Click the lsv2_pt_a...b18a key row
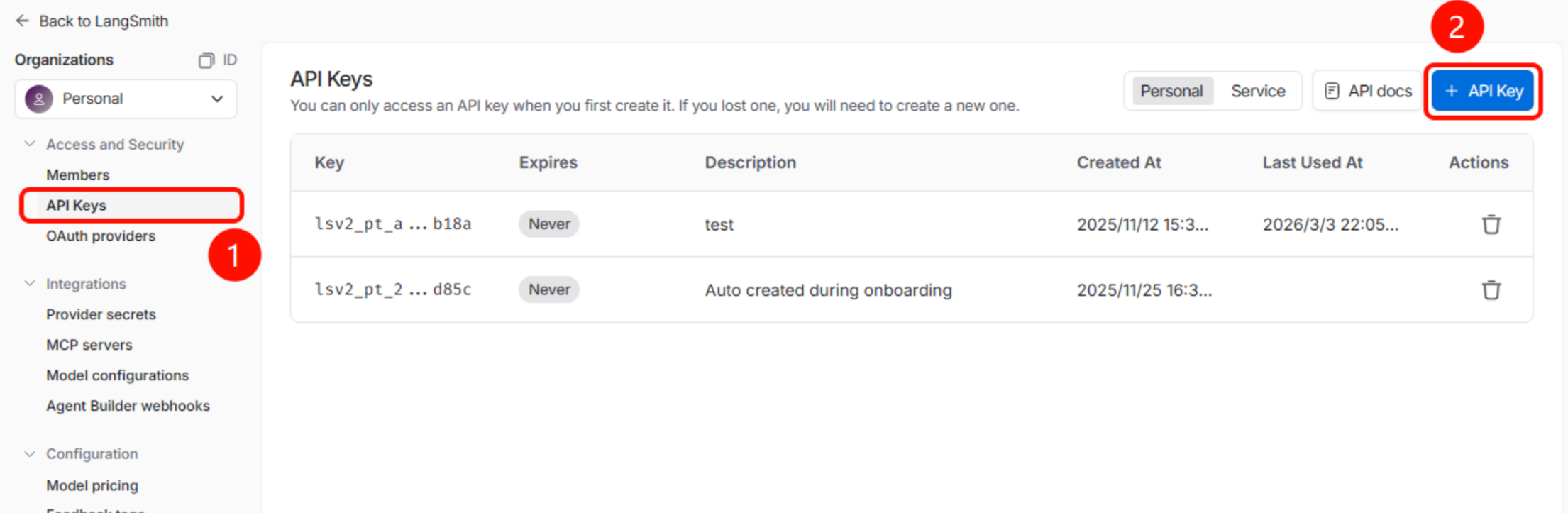1568x513 pixels. tap(393, 224)
